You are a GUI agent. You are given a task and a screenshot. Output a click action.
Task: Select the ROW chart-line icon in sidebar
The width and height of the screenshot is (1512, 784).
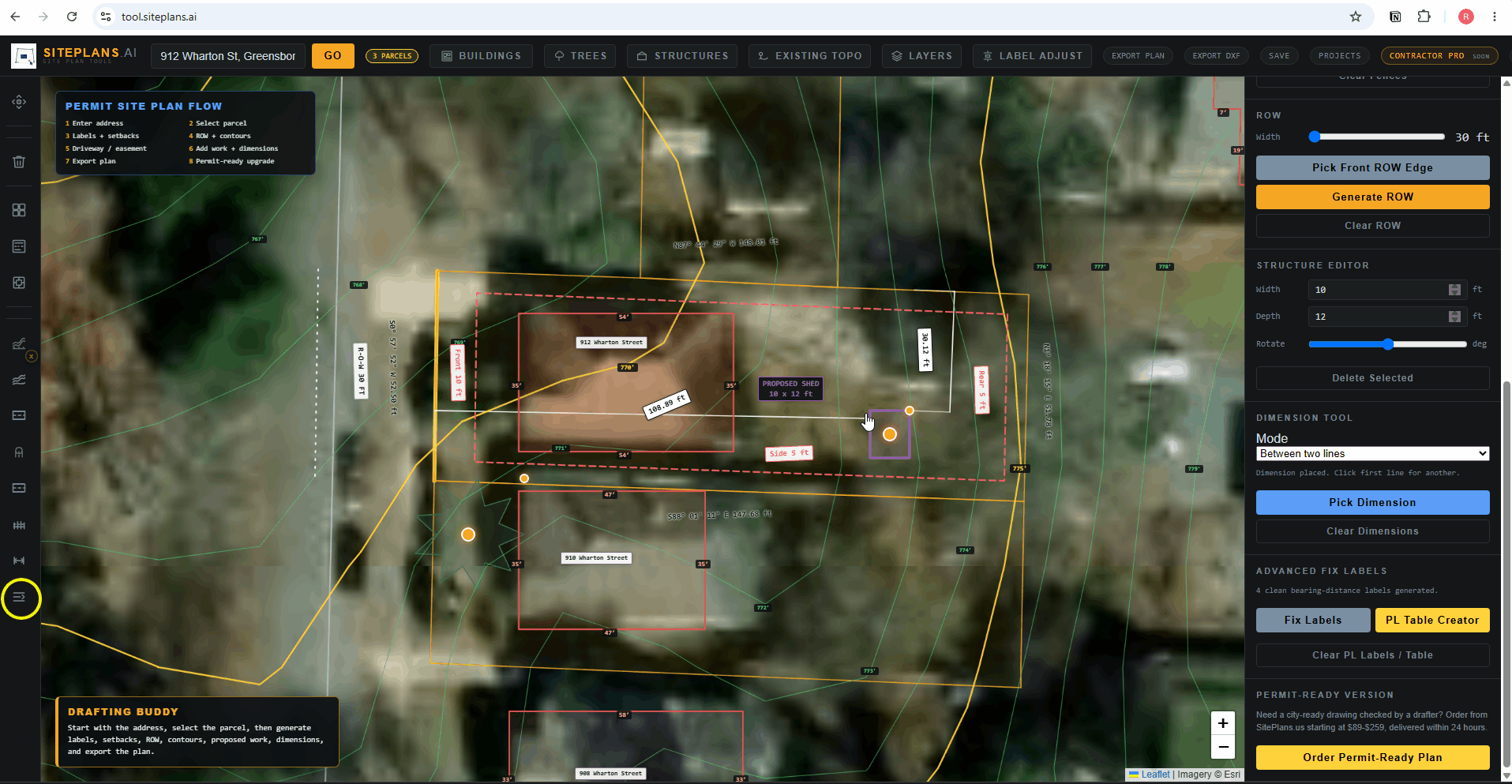[19, 343]
